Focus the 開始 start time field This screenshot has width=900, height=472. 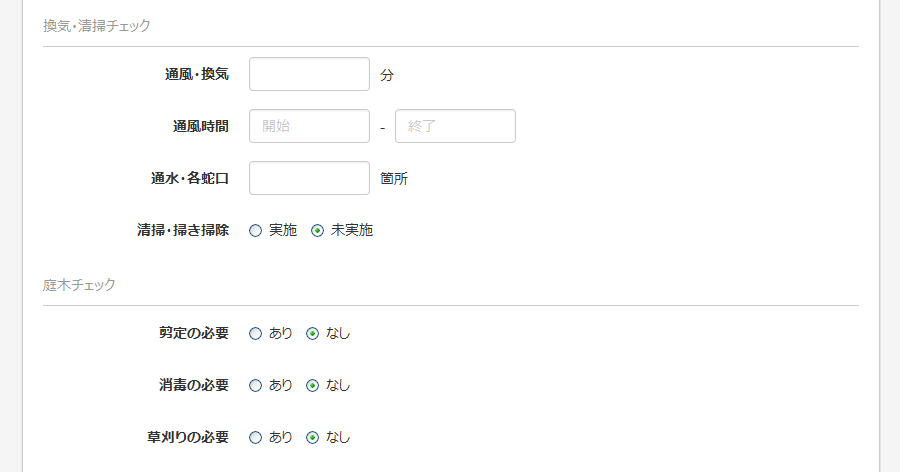(309, 126)
